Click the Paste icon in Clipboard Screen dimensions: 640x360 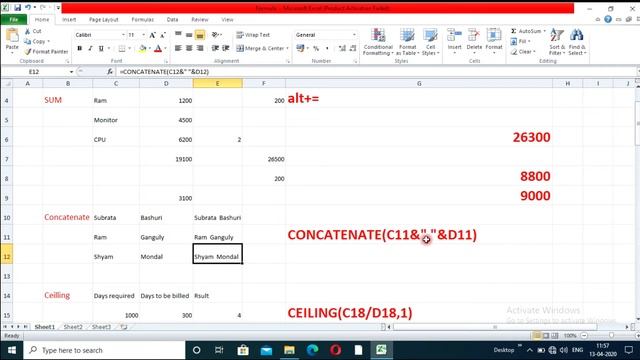[12, 36]
